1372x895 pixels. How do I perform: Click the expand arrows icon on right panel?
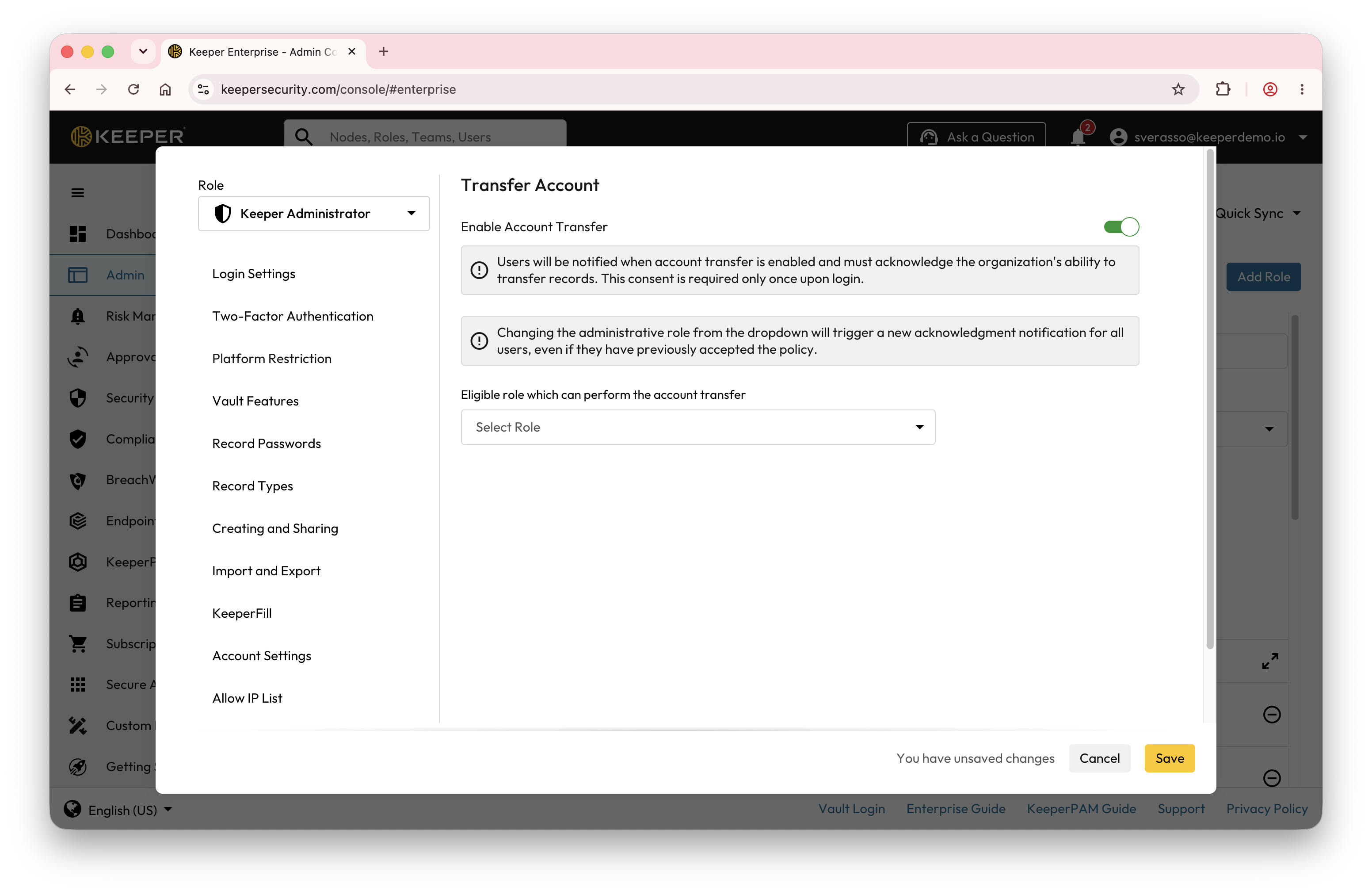(x=1270, y=661)
